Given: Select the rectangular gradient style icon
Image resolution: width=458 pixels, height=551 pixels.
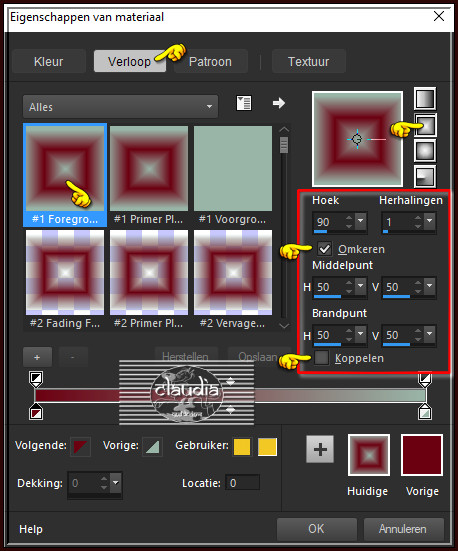Looking at the screenshot, I should click(425, 125).
